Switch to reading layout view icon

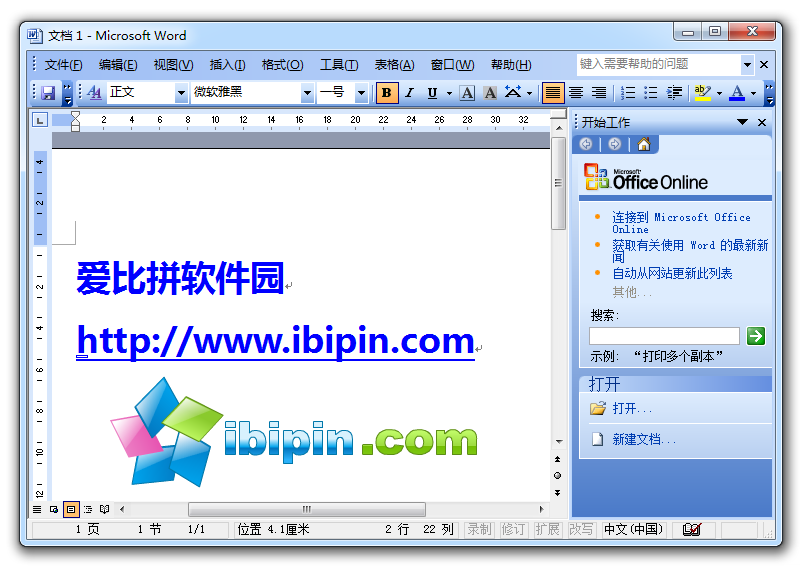[105, 509]
